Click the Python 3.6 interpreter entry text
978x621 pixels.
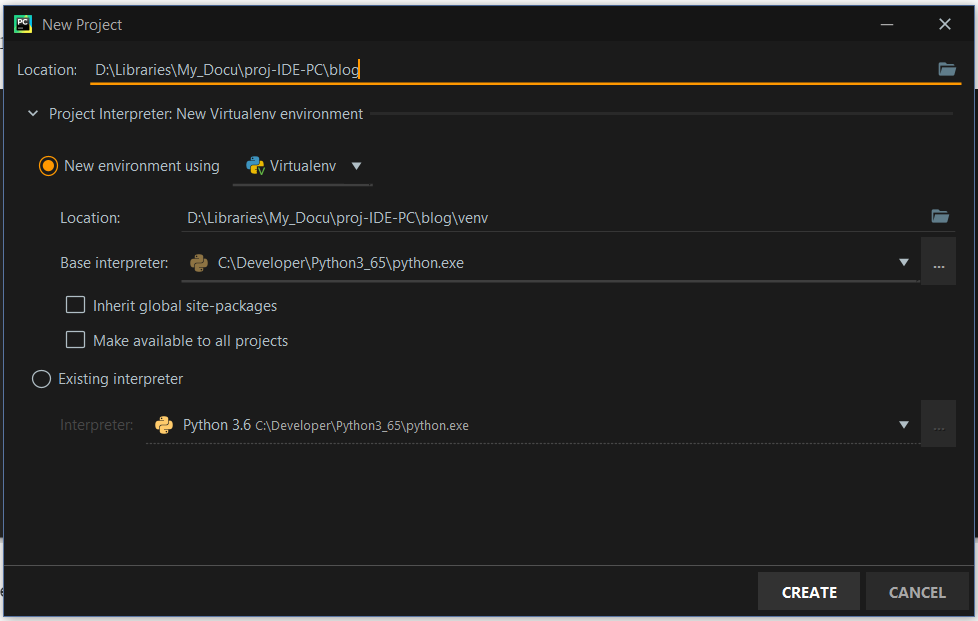click(326, 425)
